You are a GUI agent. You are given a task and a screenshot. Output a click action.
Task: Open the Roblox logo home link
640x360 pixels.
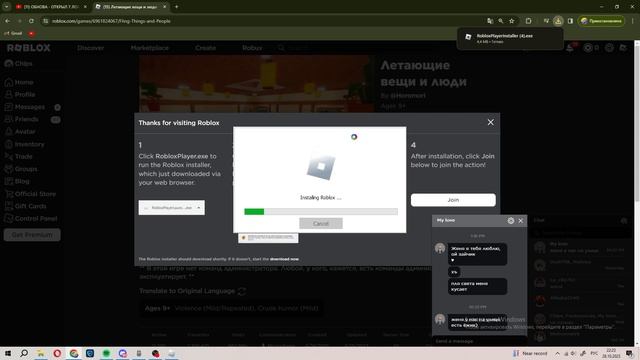(29, 48)
